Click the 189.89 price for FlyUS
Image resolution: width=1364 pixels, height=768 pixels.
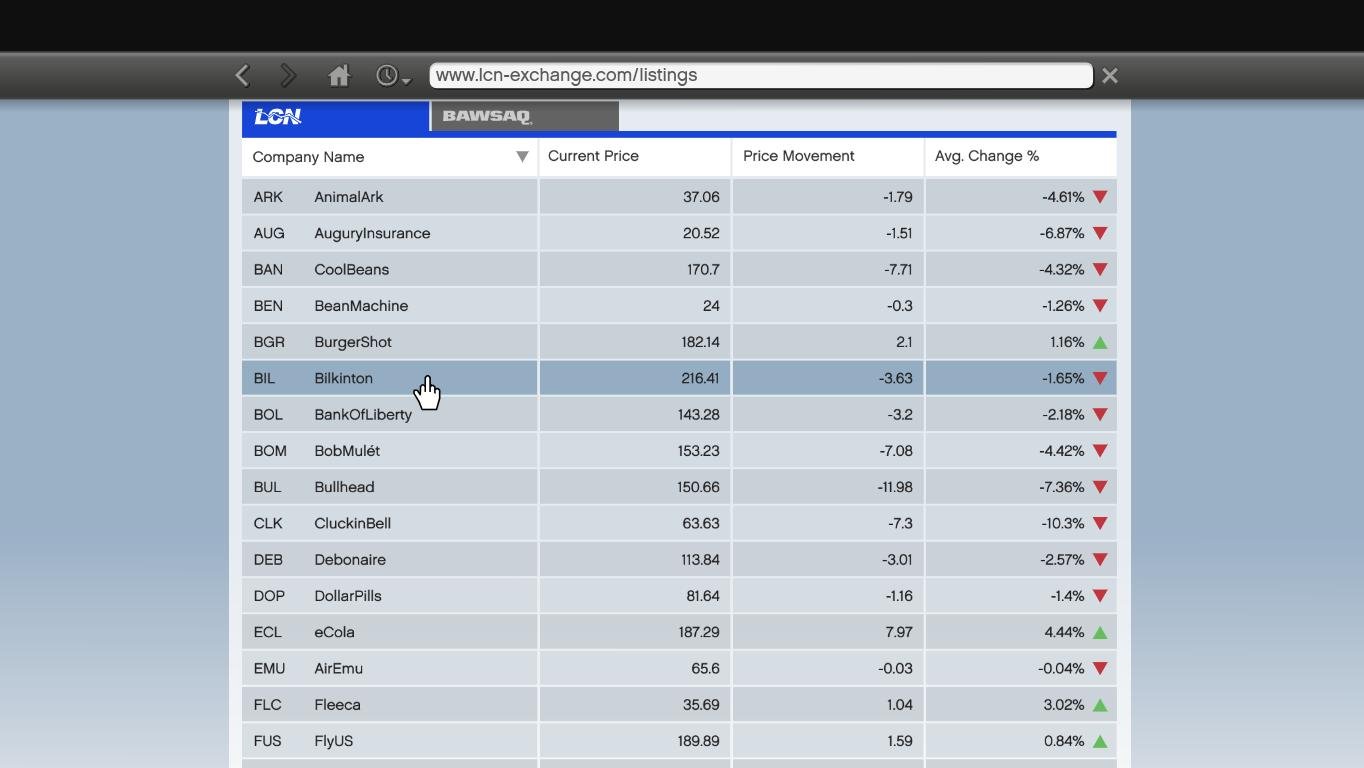699,741
